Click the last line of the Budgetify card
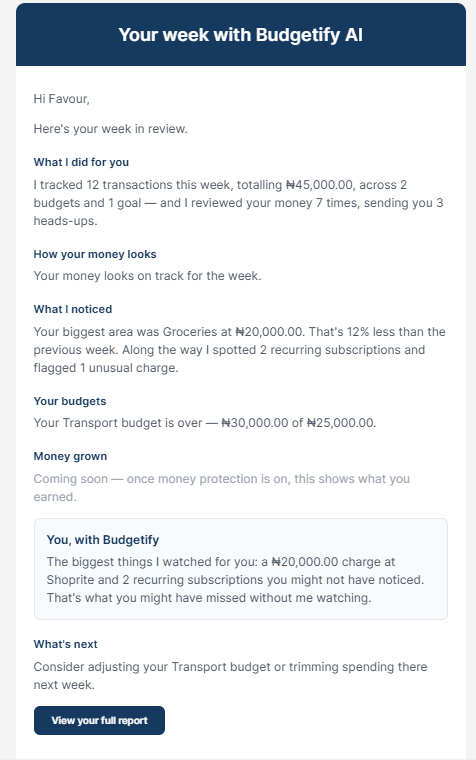 pos(209,598)
